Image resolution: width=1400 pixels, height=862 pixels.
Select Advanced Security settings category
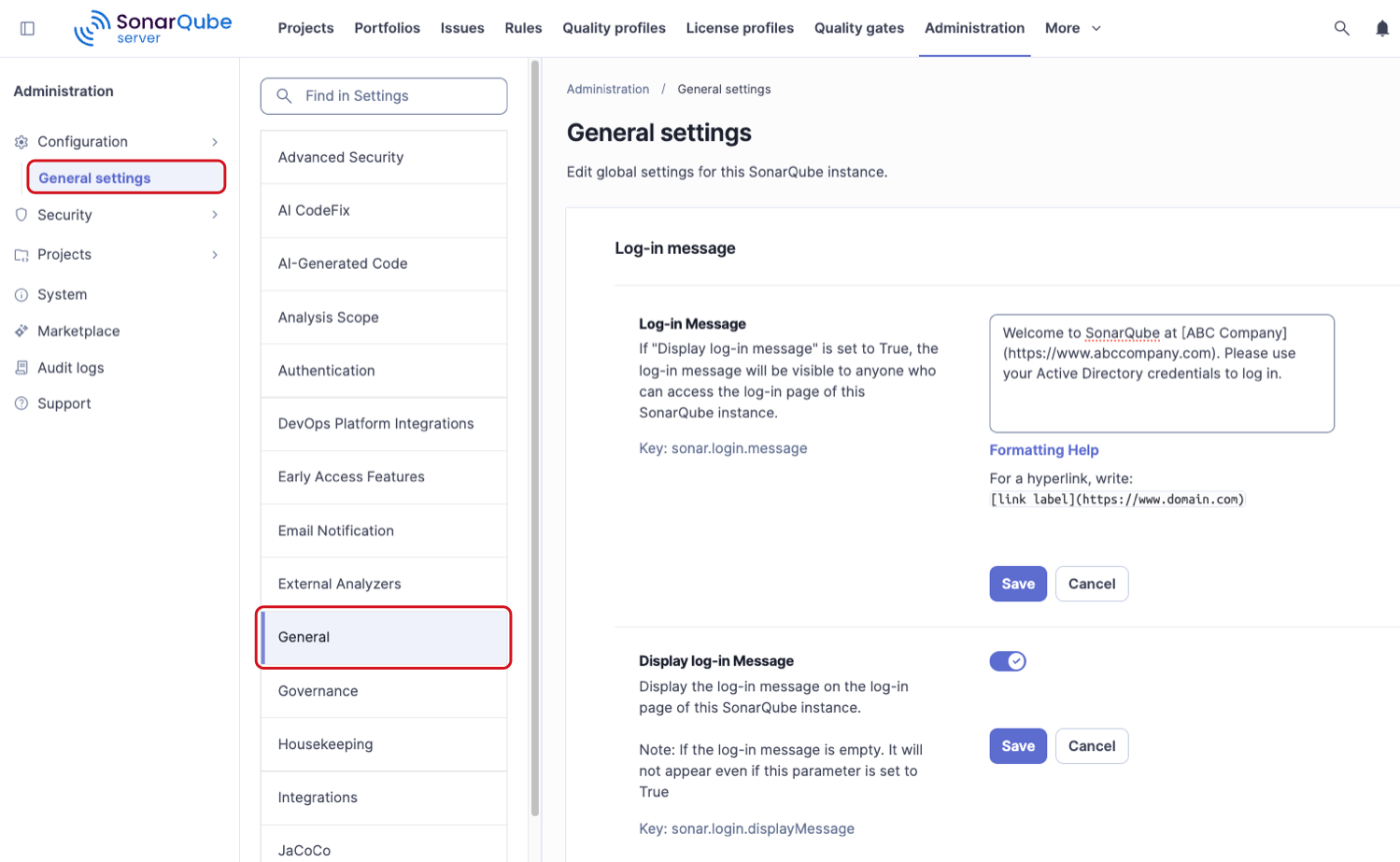[384, 157]
